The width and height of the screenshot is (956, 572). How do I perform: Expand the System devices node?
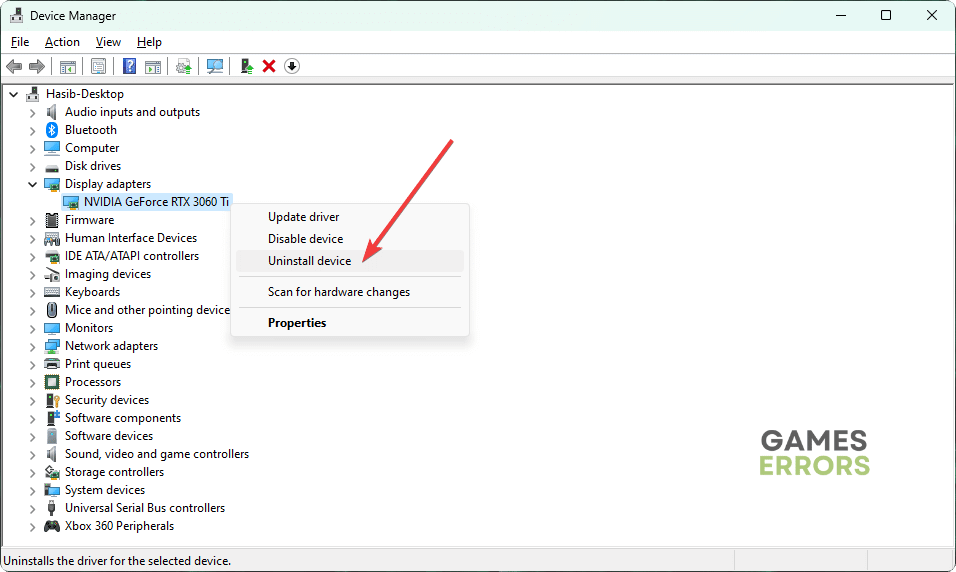(x=32, y=490)
